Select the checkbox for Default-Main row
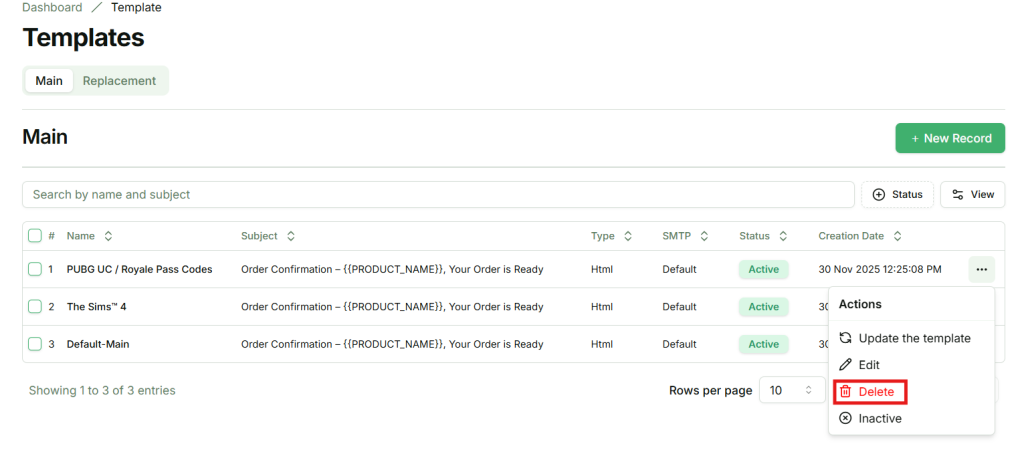This screenshot has width=1024, height=456. point(35,344)
